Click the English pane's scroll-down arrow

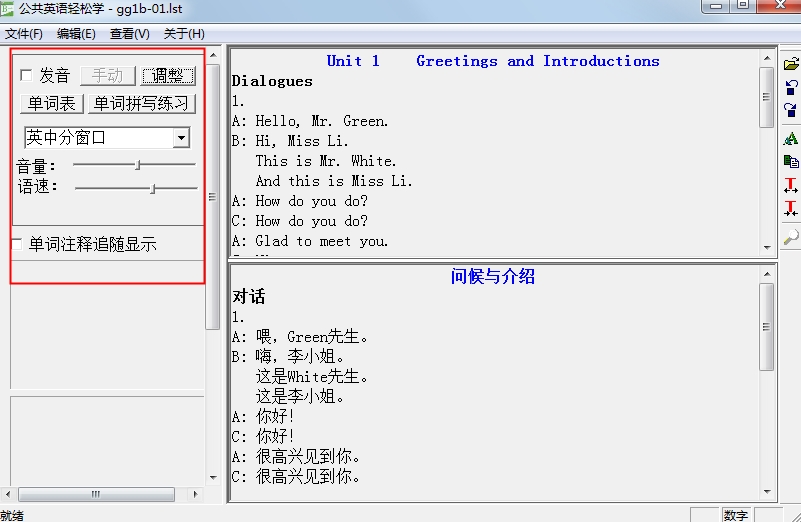pos(767,247)
